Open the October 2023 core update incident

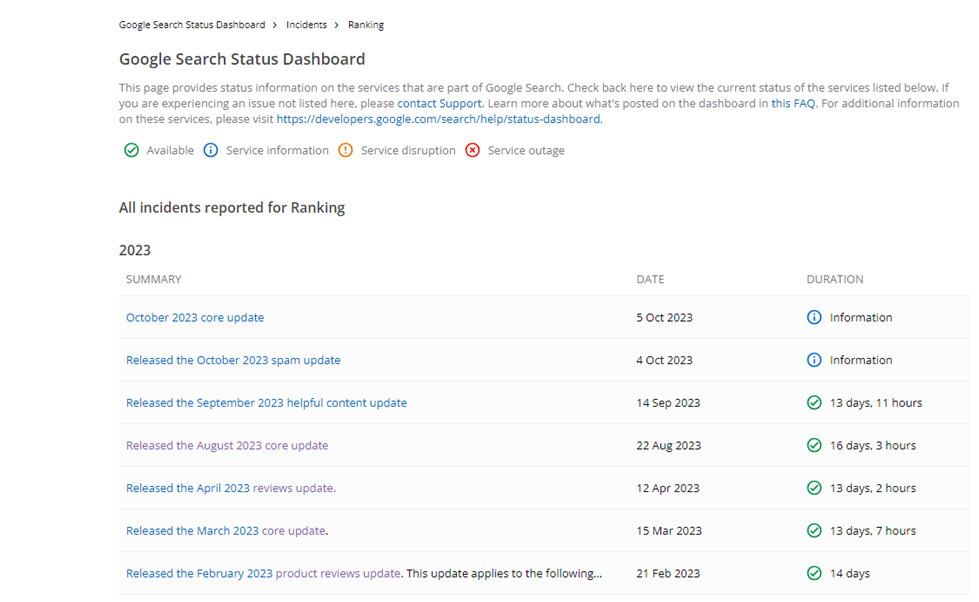click(195, 317)
